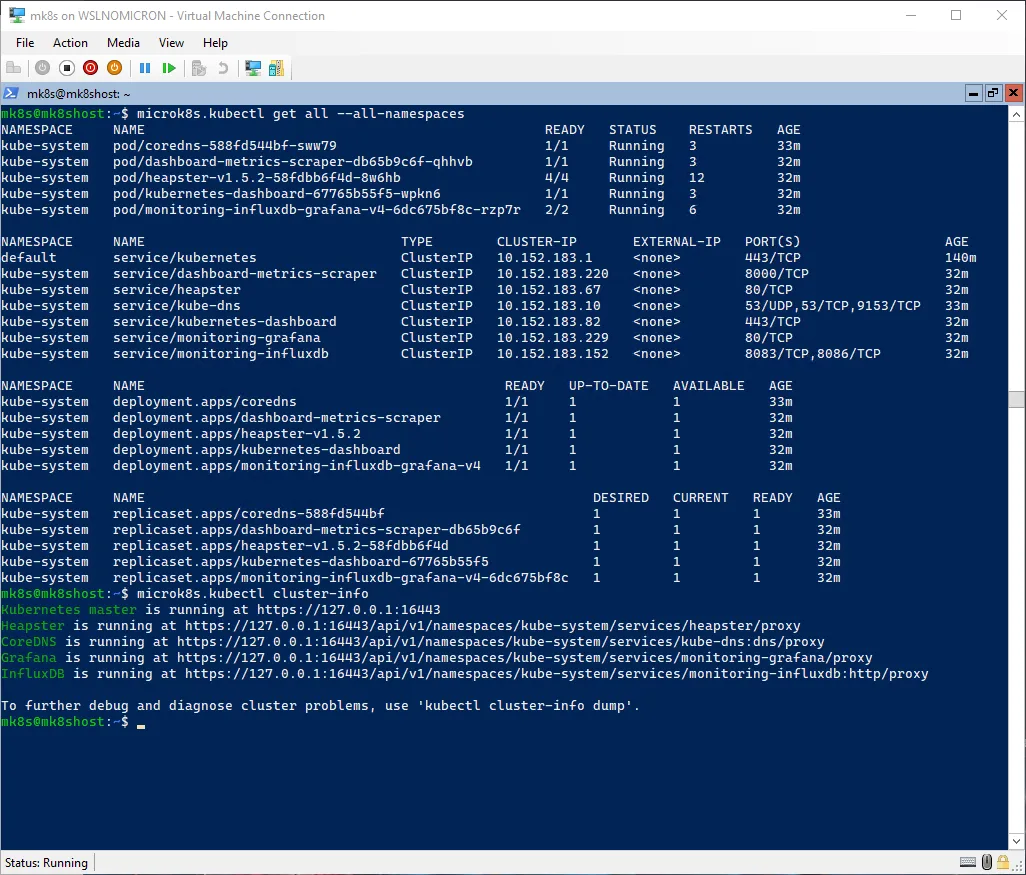Click the green Reset/Start icon
This screenshot has width=1026, height=875.
[169, 68]
